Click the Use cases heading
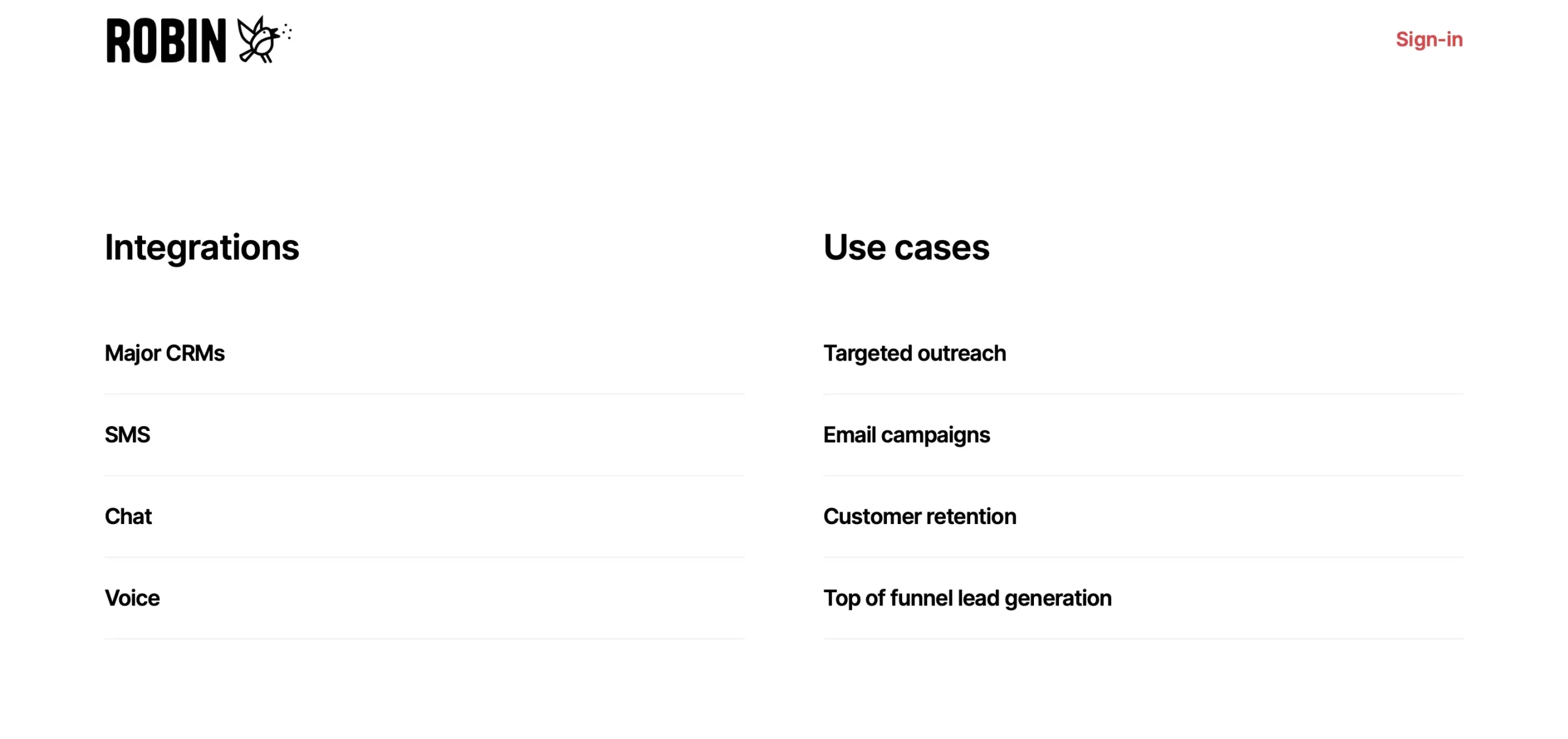This screenshot has width=1568, height=739. click(x=906, y=247)
